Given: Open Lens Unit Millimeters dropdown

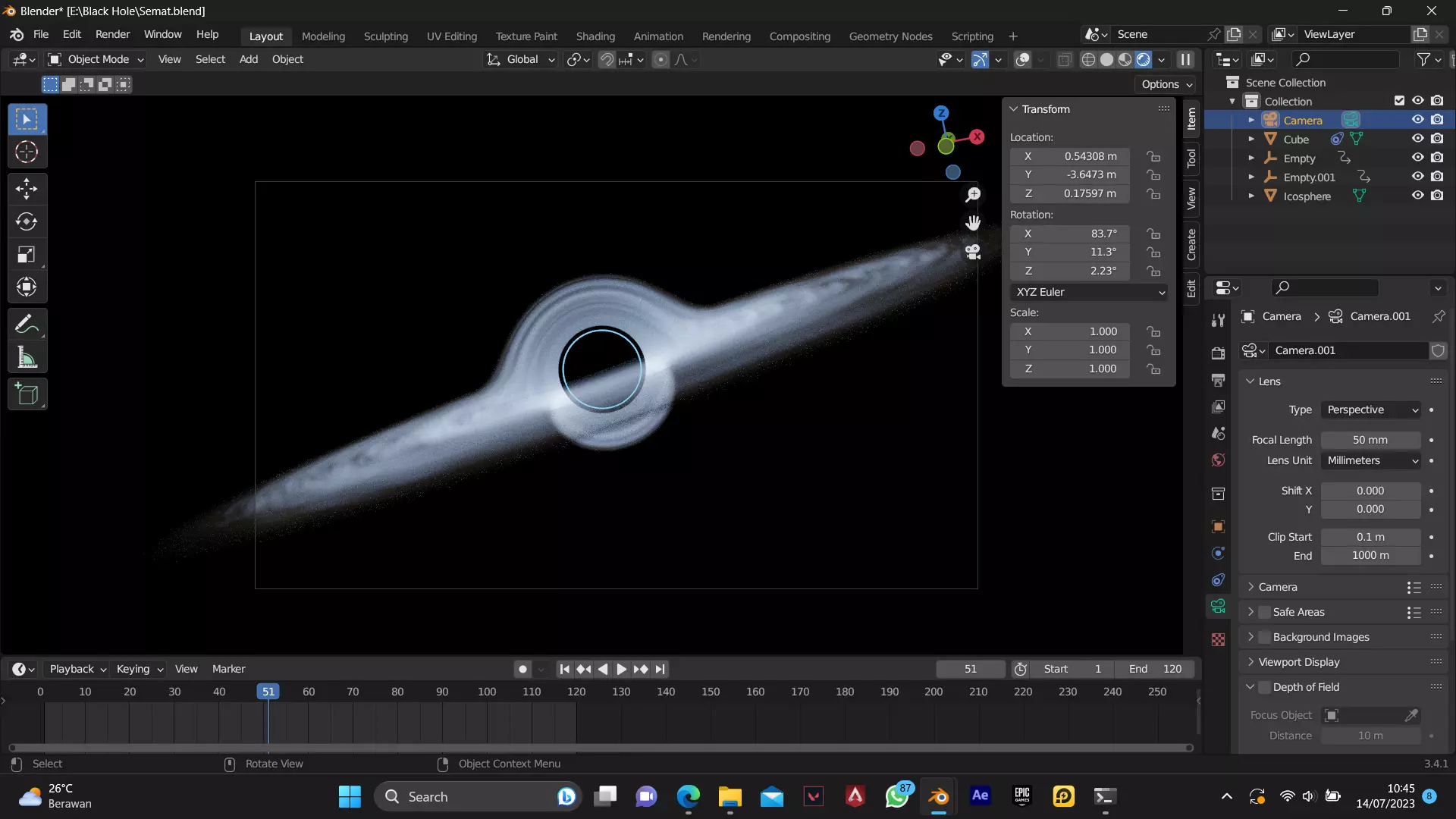Looking at the screenshot, I should [1371, 460].
